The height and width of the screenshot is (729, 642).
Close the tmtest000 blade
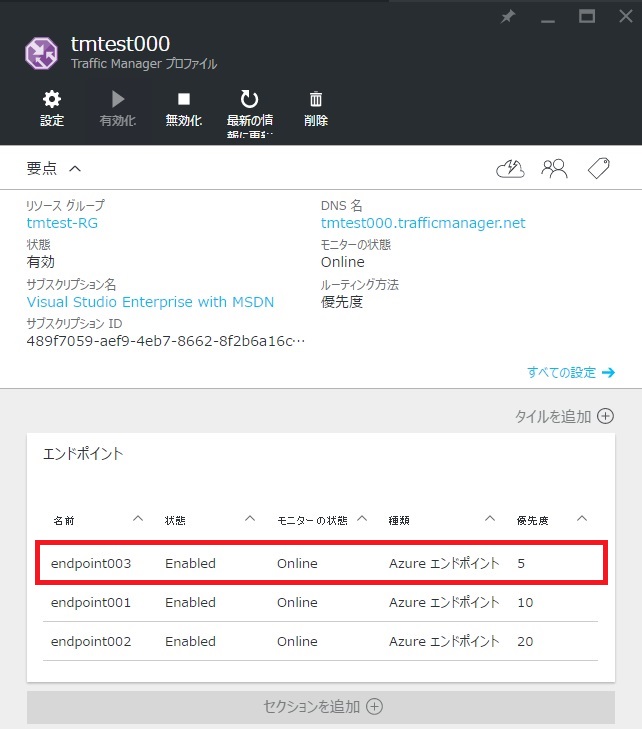(x=626, y=16)
